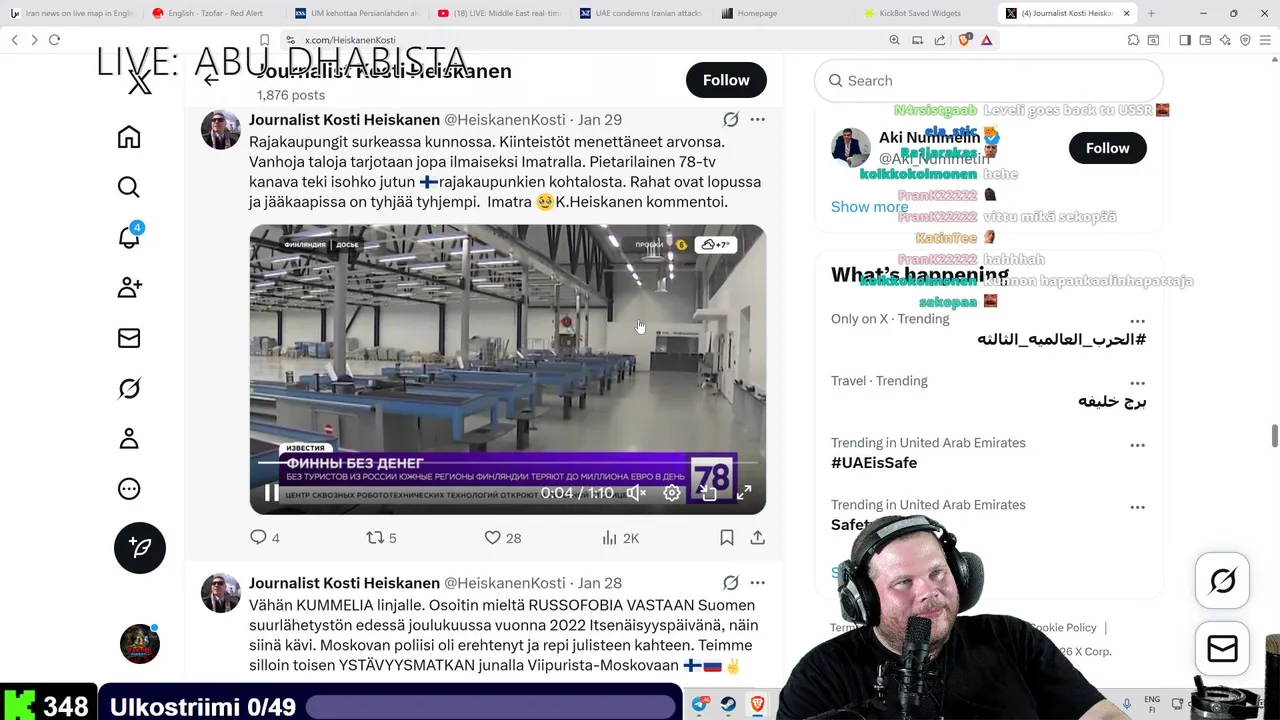Screen dimensions: 1280x720
Task: Go back with the profile header arrow
Action: click(211, 80)
